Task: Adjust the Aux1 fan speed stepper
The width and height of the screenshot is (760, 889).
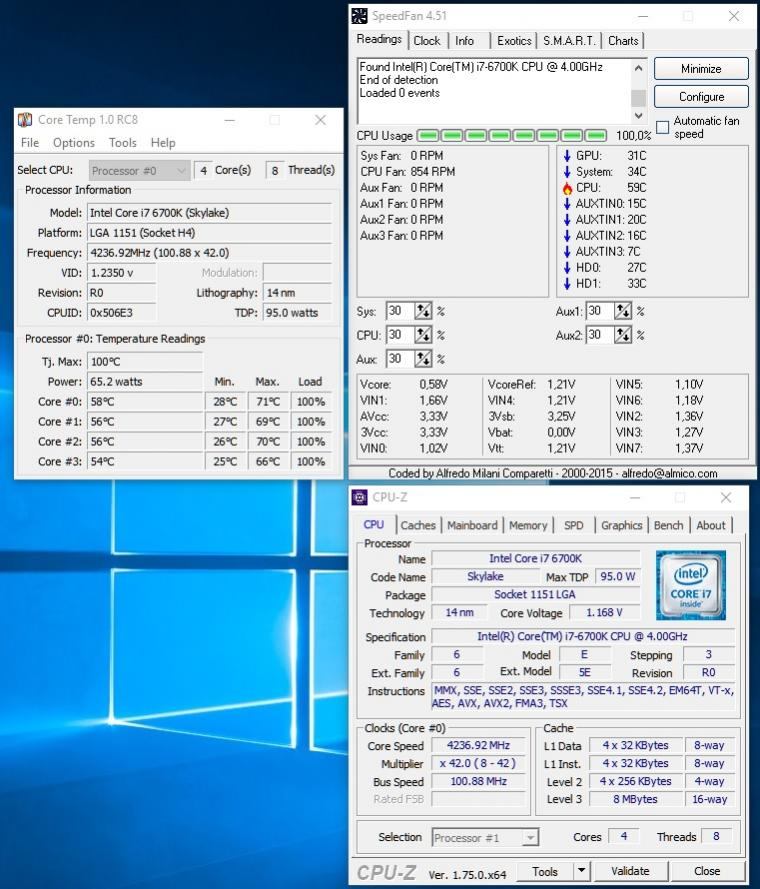Action: [x=623, y=311]
